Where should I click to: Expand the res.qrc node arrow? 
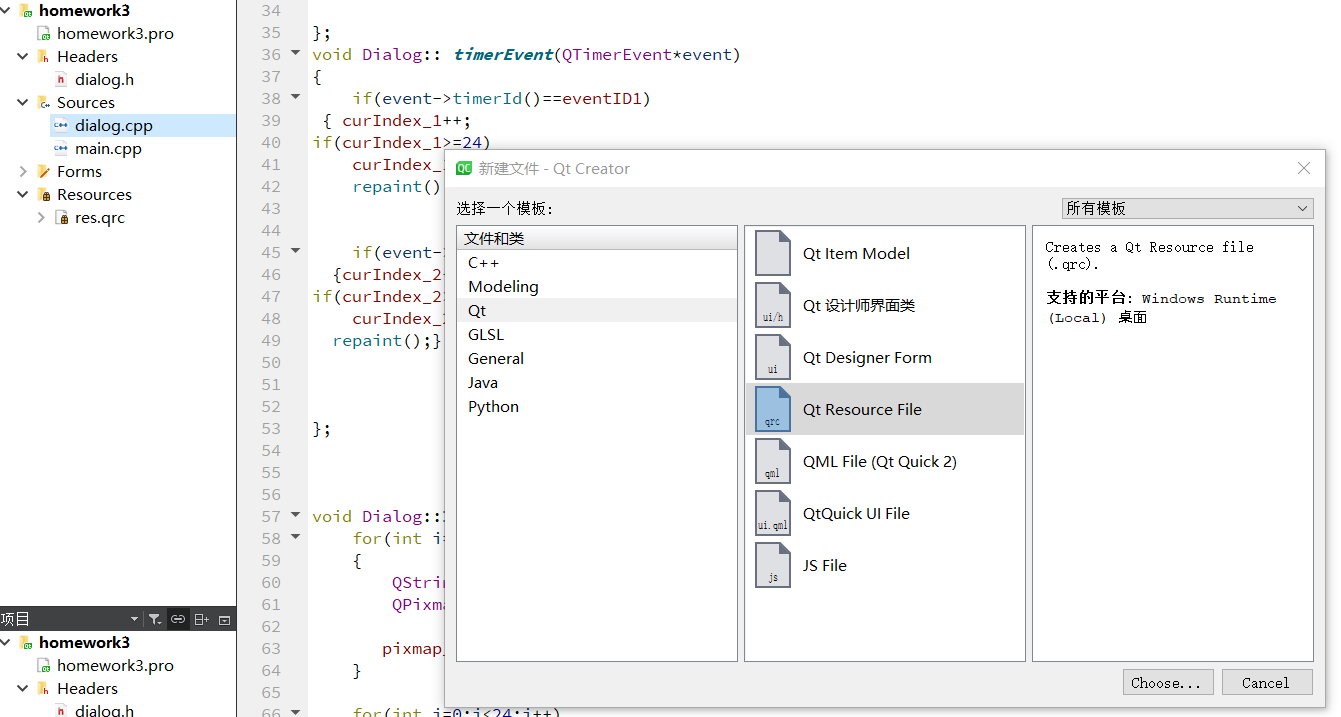coord(41,217)
